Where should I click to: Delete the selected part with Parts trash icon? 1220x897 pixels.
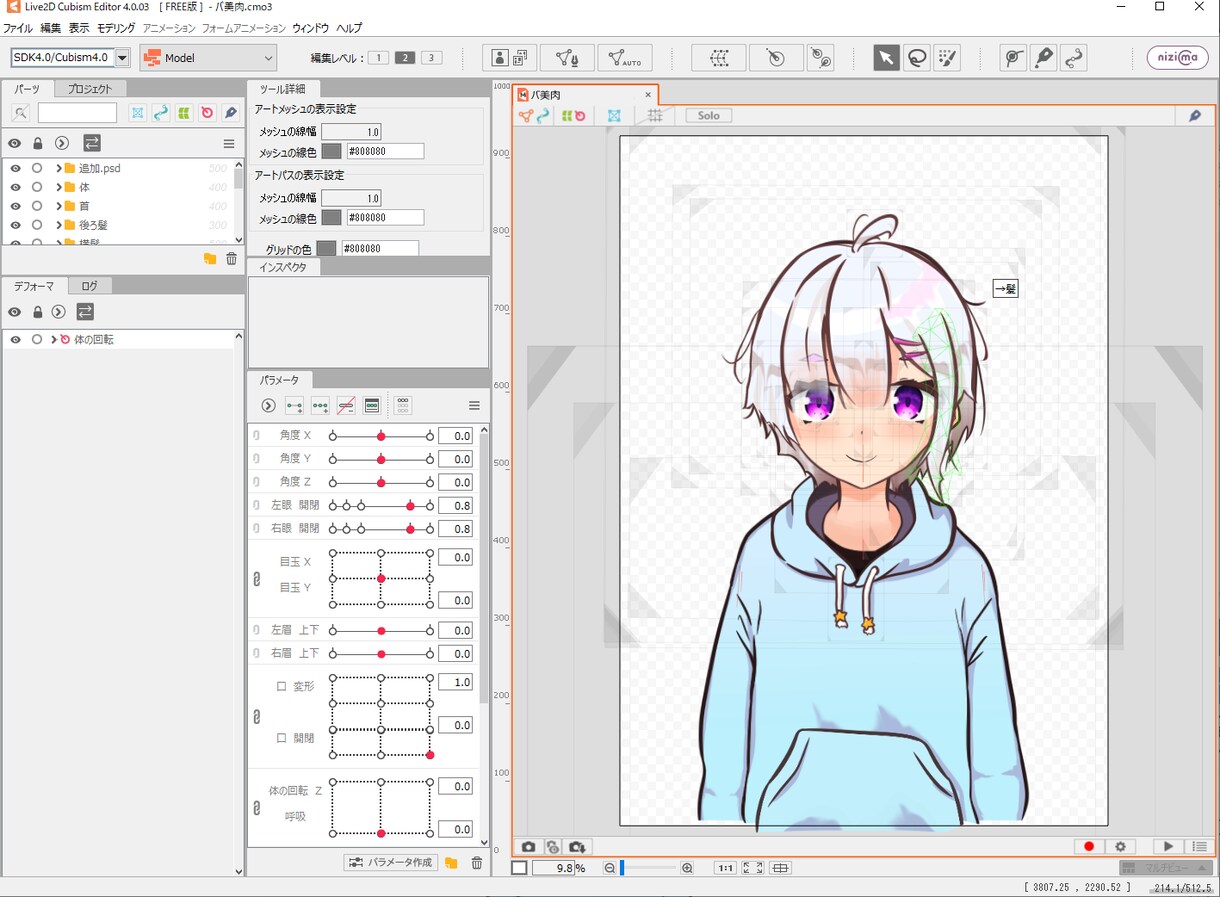[x=232, y=259]
